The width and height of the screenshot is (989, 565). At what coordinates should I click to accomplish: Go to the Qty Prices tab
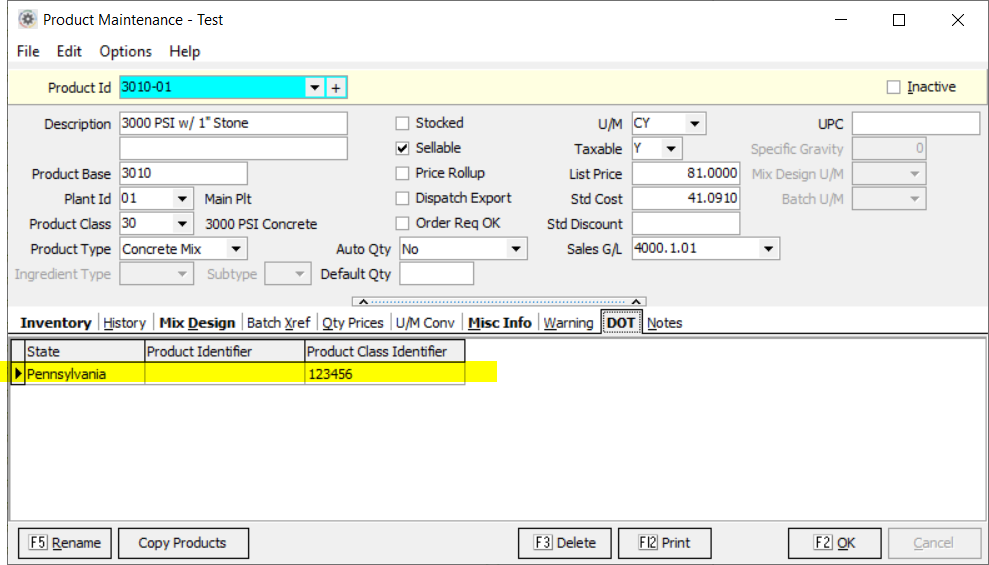click(352, 323)
